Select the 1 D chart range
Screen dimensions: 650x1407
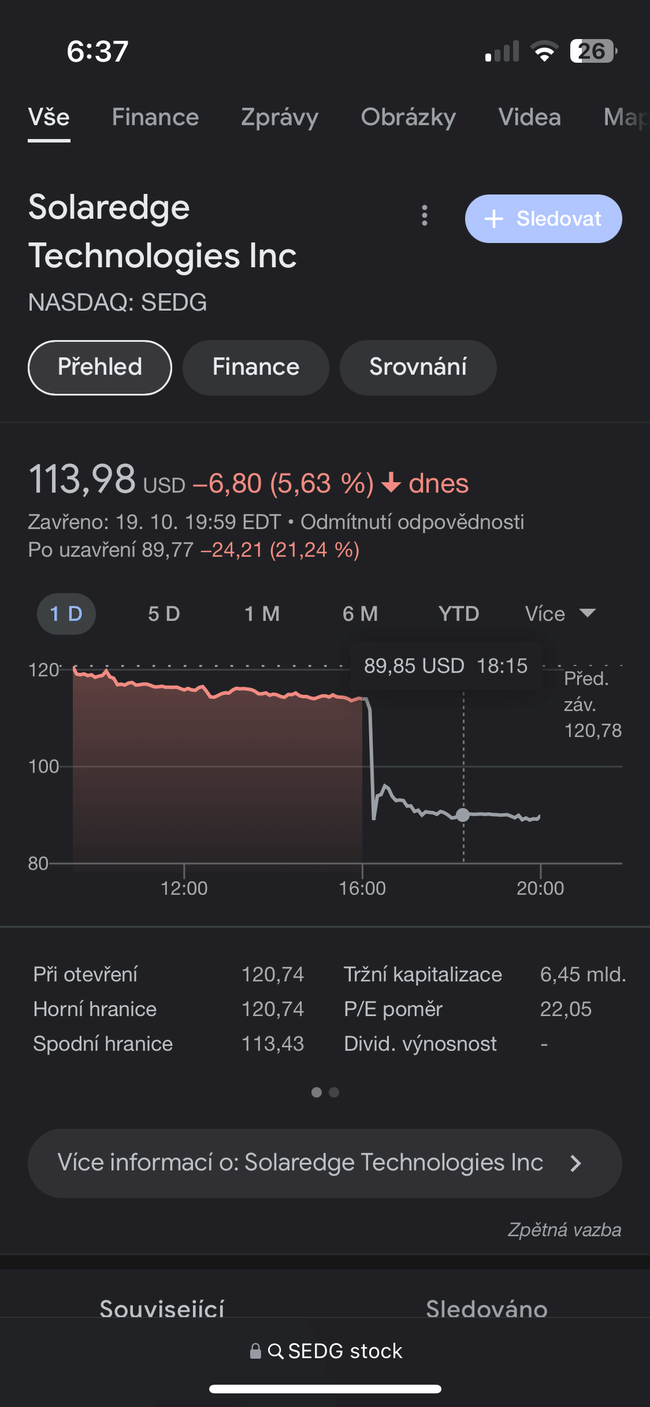pyautogui.click(x=66, y=614)
